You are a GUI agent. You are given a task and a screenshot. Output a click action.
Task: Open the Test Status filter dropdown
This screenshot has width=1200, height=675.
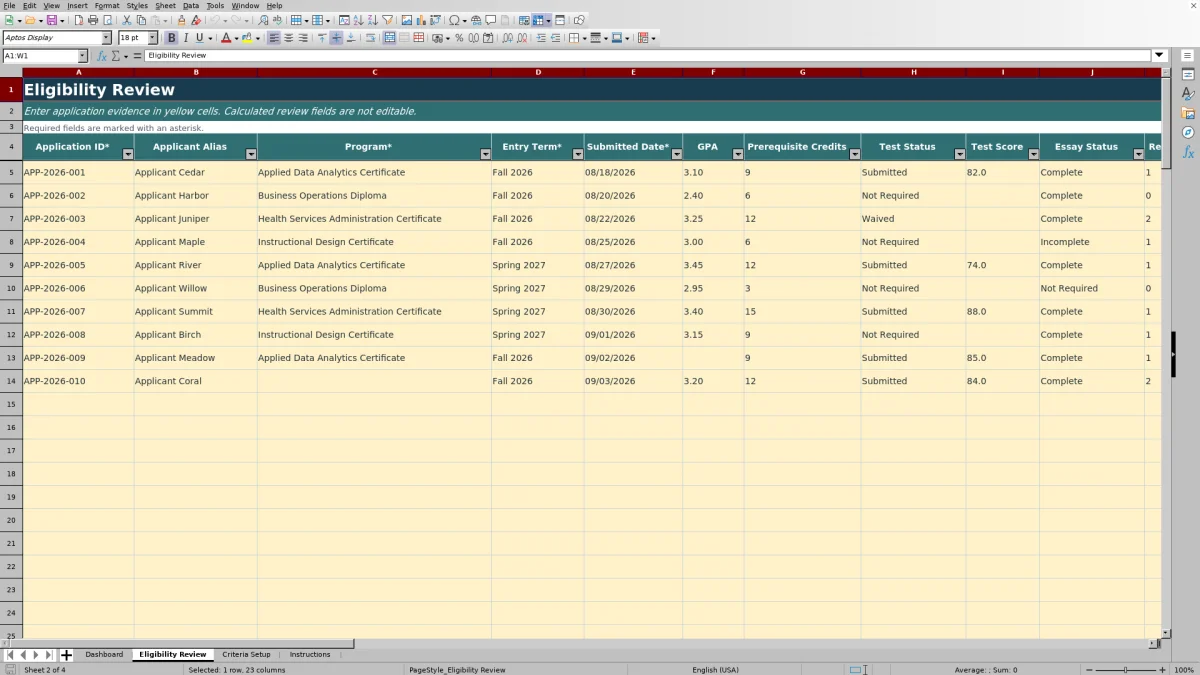(x=959, y=154)
